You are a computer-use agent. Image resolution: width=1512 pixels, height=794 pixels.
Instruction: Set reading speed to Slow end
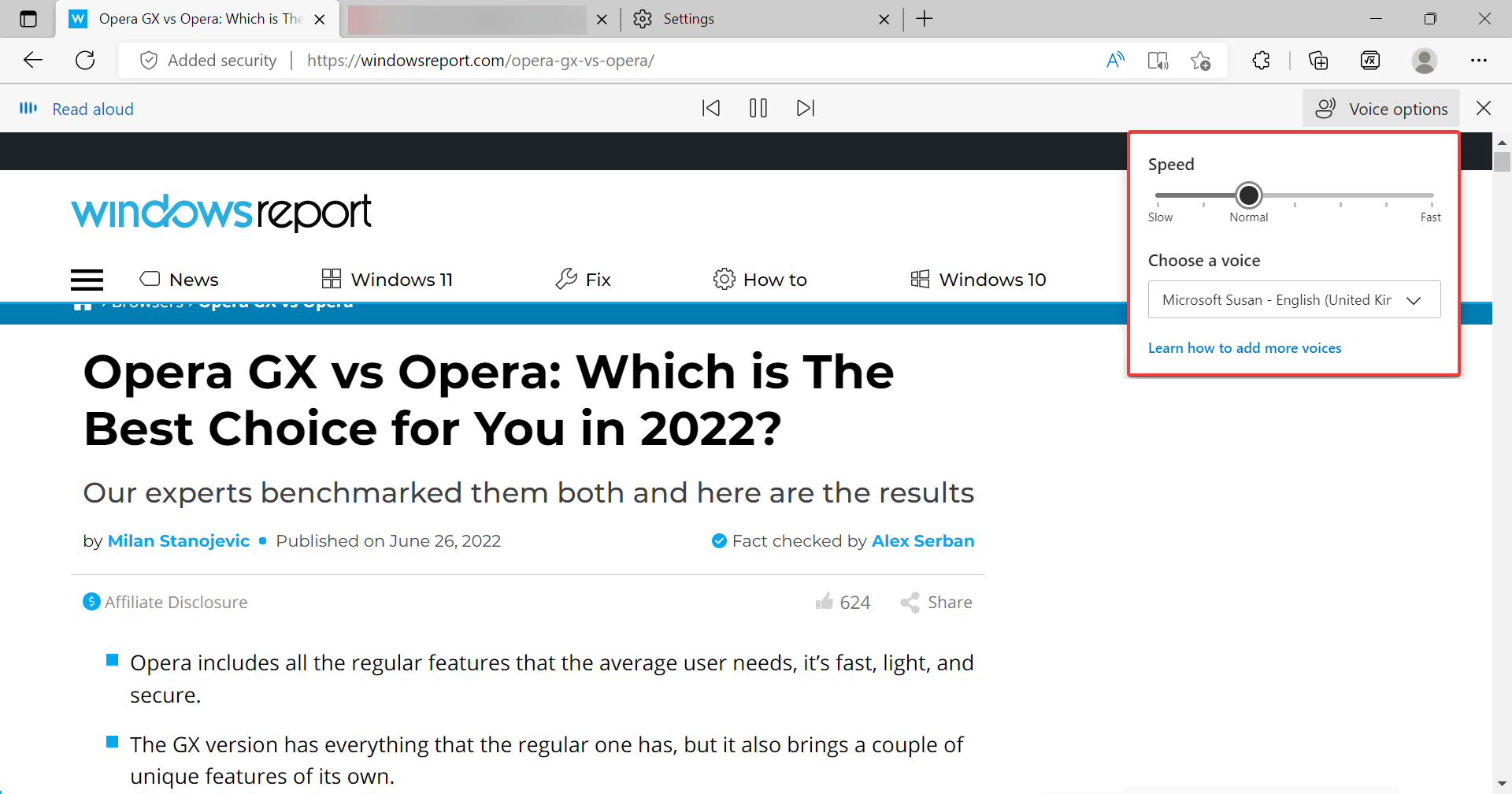(x=1158, y=195)
